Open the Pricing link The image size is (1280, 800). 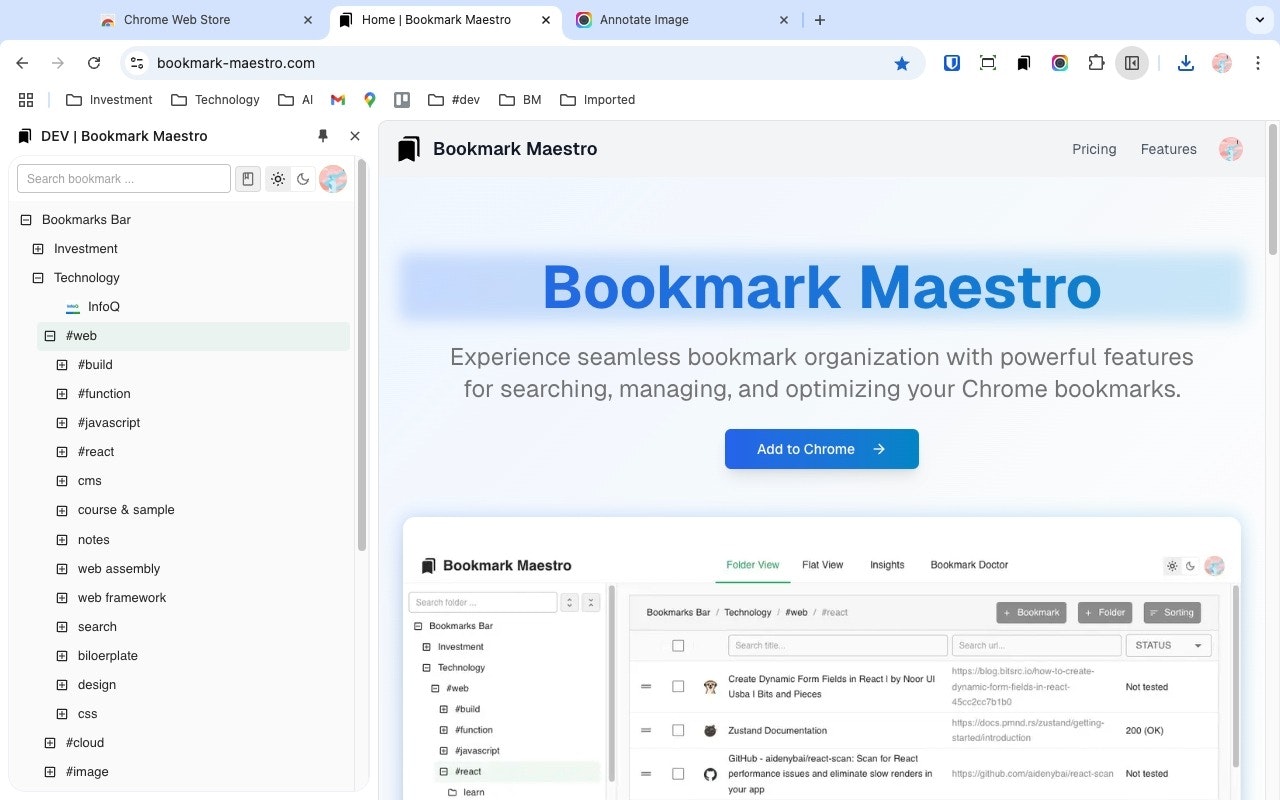[x=1094, y=149]
